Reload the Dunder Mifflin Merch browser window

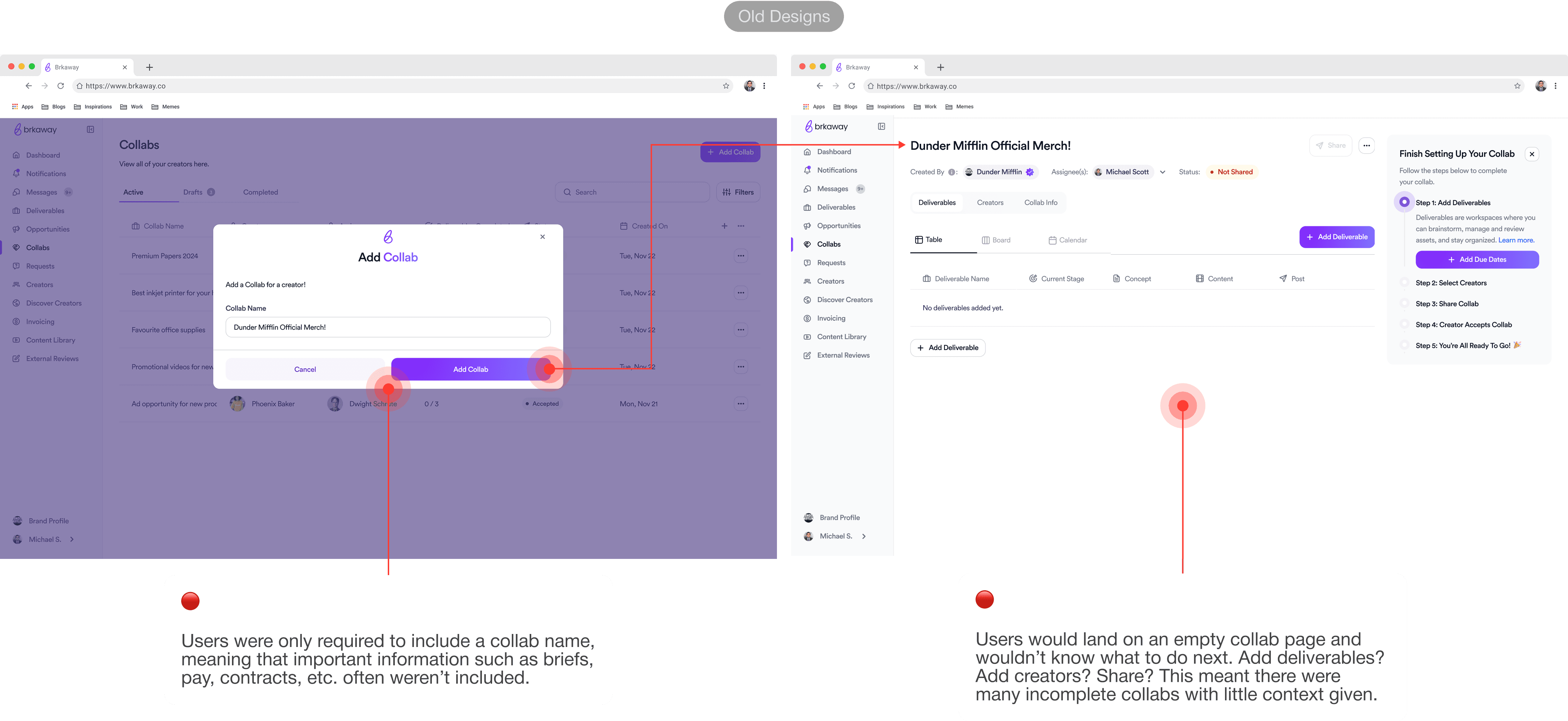[852, 86]
